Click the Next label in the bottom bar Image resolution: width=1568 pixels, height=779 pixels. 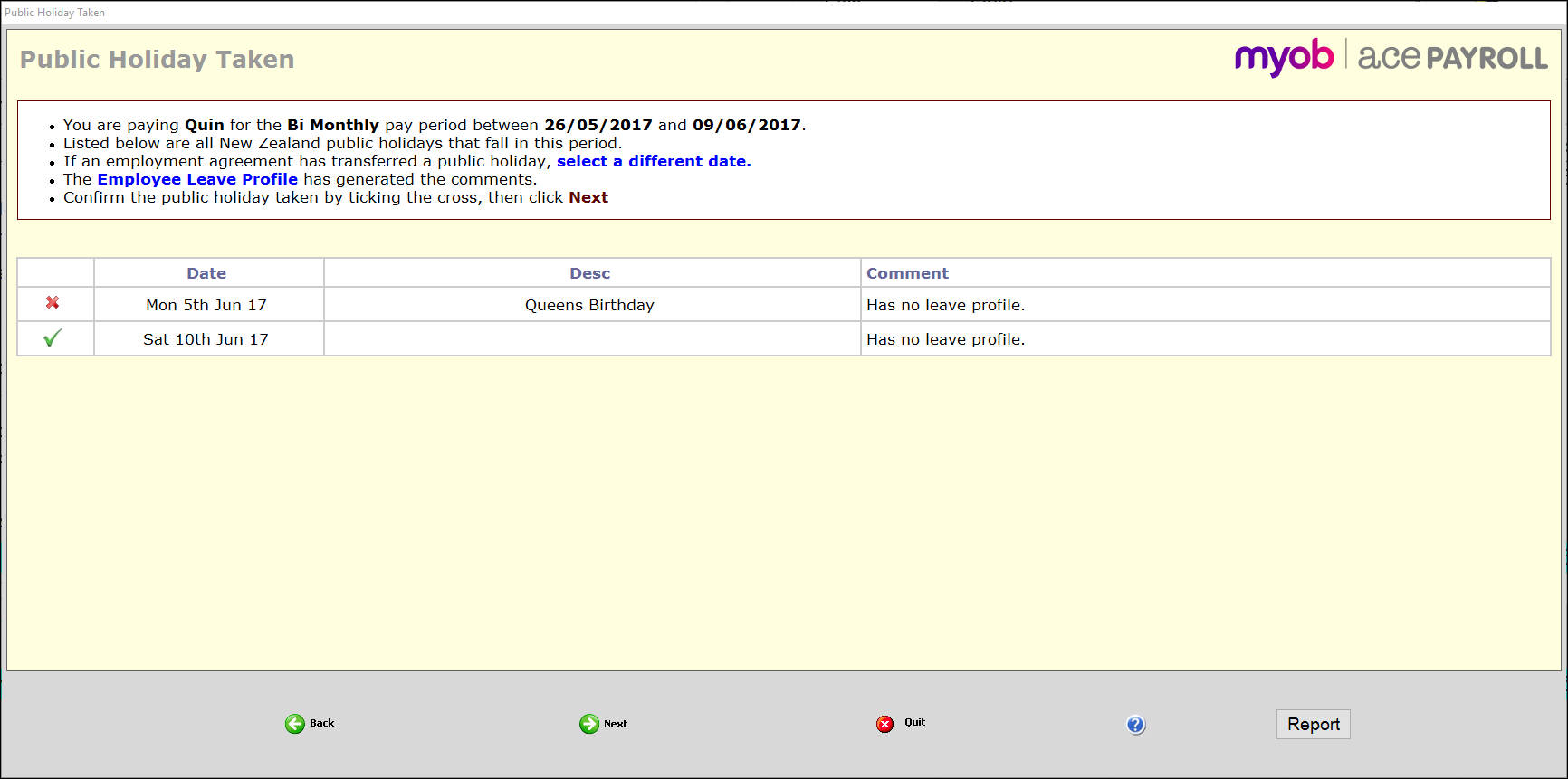616,724
